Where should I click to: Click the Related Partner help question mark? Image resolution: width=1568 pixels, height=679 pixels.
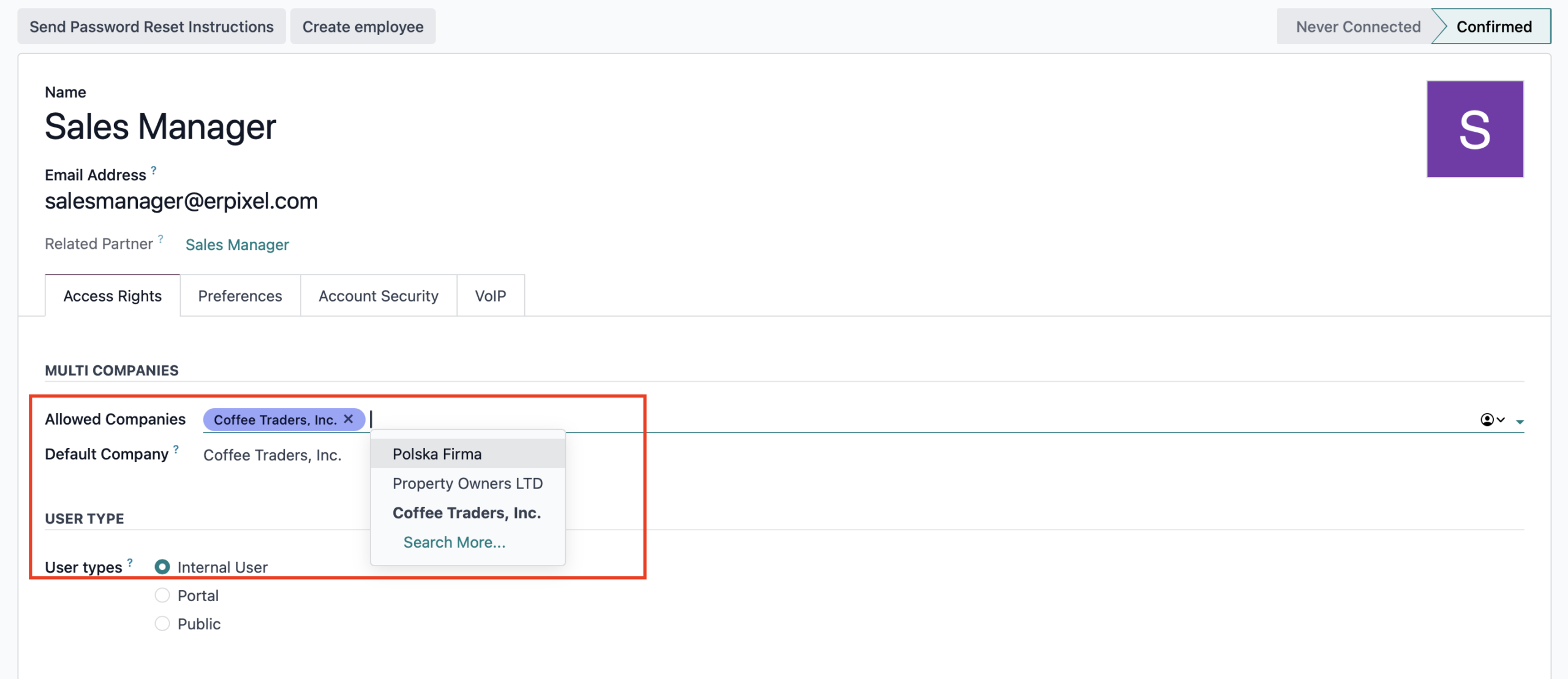[x=160, y=239]
